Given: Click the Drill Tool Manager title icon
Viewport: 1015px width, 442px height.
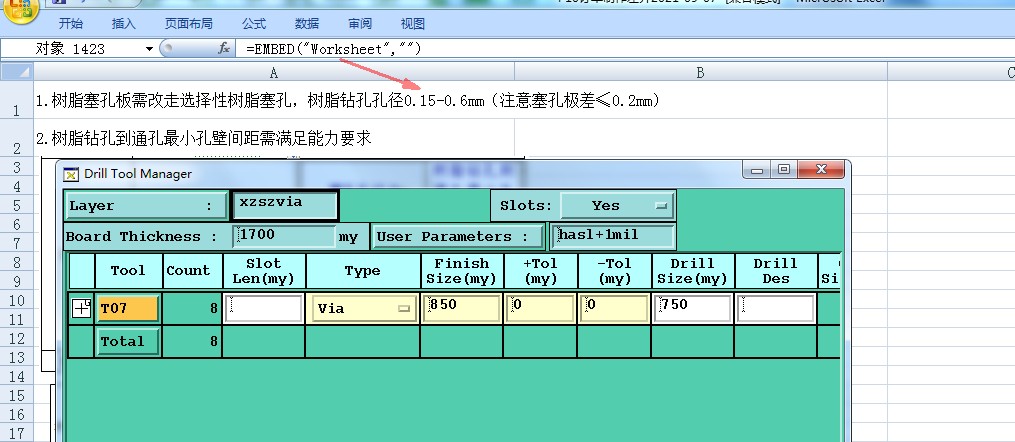Looking at the screenshot, I should point(71,173).
